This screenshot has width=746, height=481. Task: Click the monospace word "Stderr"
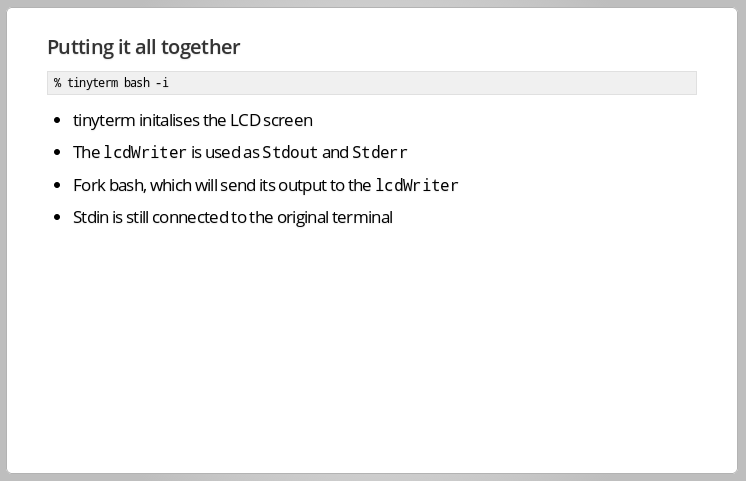tap(380, 152)
